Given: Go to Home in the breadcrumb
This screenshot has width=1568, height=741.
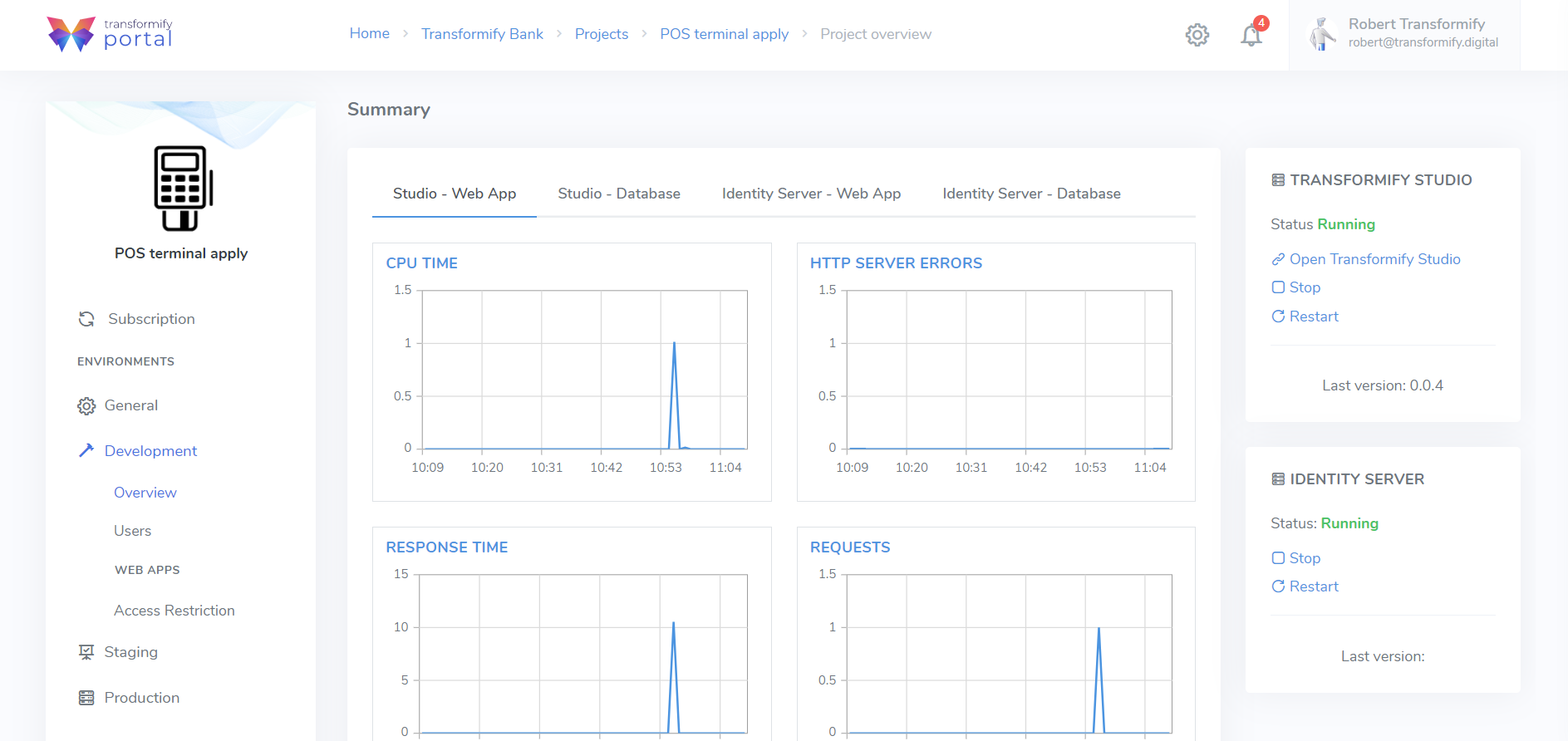Looking at the screenshot, I should point(370,33).
